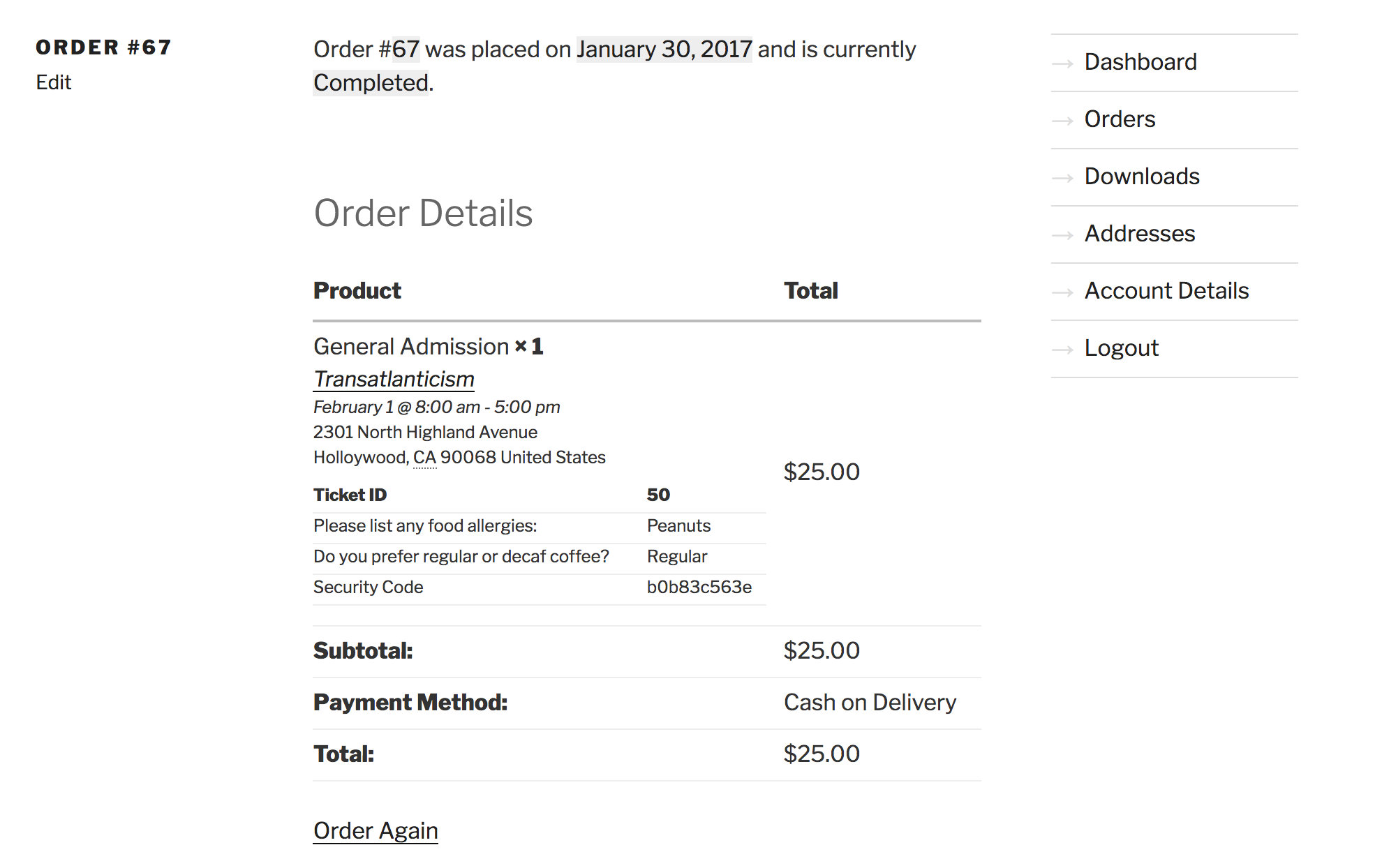Viewport: 1382px width, 868px height.
Task: Click the arrow icon beside Addresses
Action: [1062, 235]
